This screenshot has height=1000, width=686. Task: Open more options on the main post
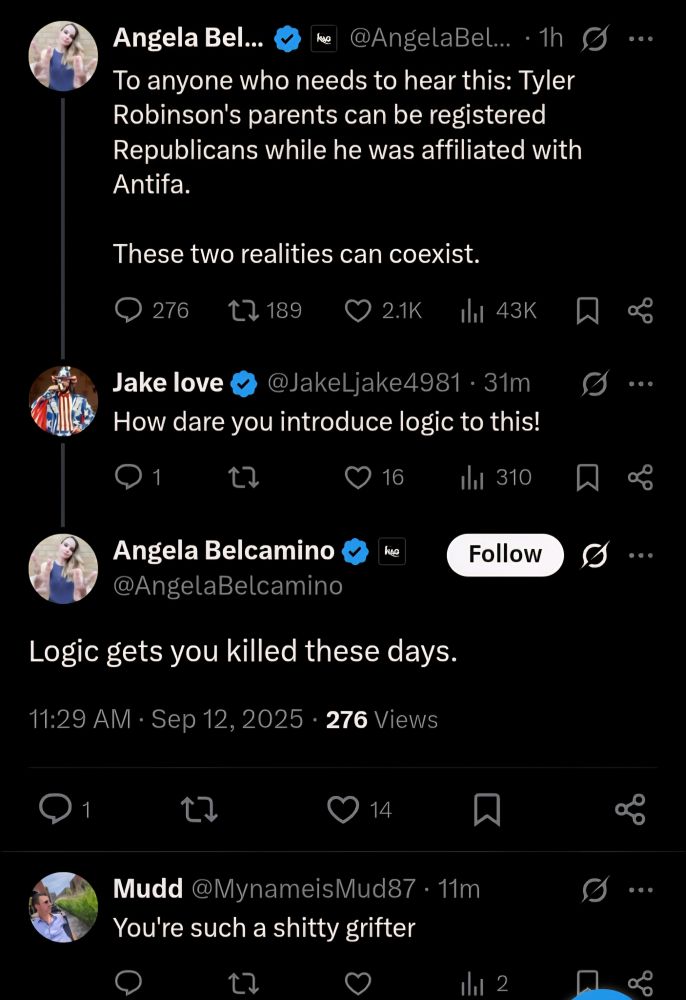640,555
